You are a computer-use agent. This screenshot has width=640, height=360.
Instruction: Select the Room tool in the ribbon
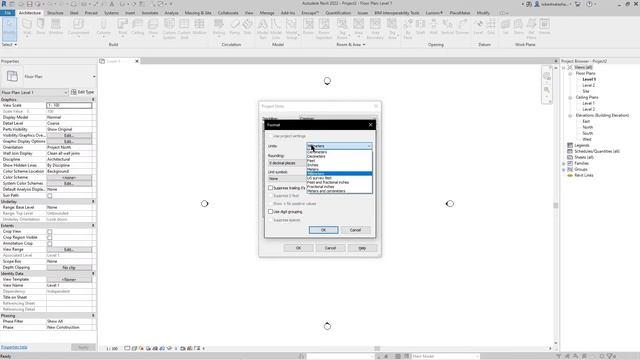[308, 27]
